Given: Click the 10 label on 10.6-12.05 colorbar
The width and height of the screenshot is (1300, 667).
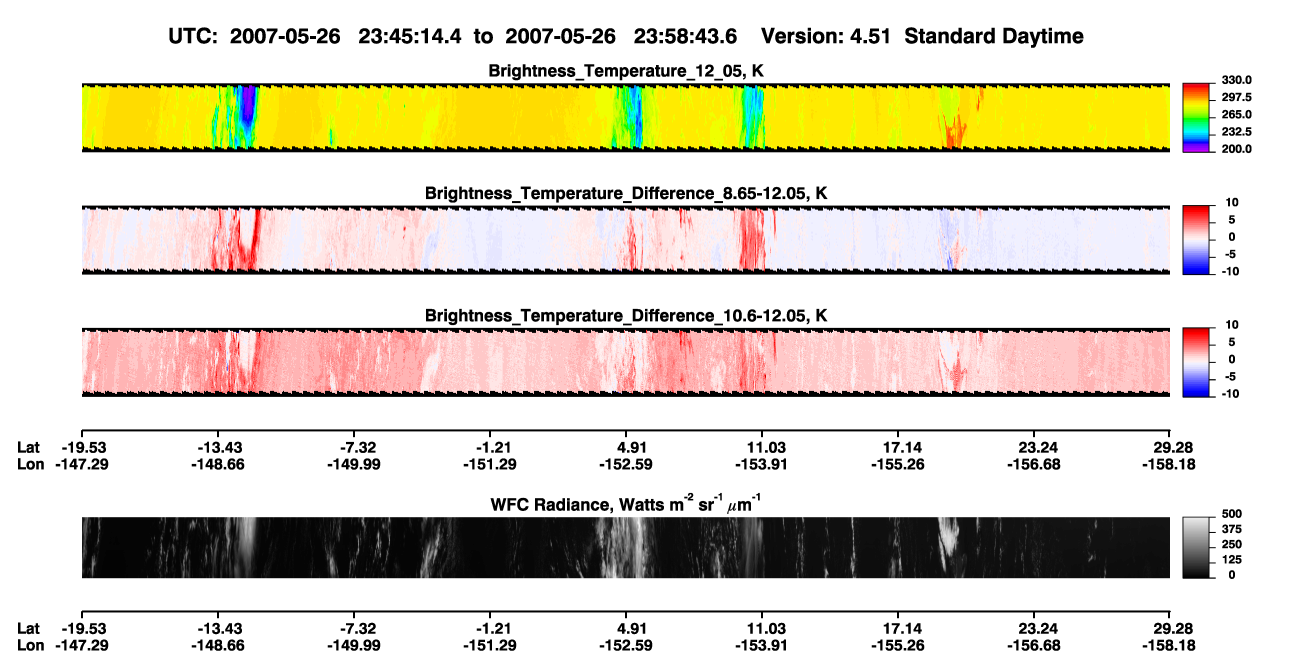Looking at the screenshot, I should [x=1230, y=325].
